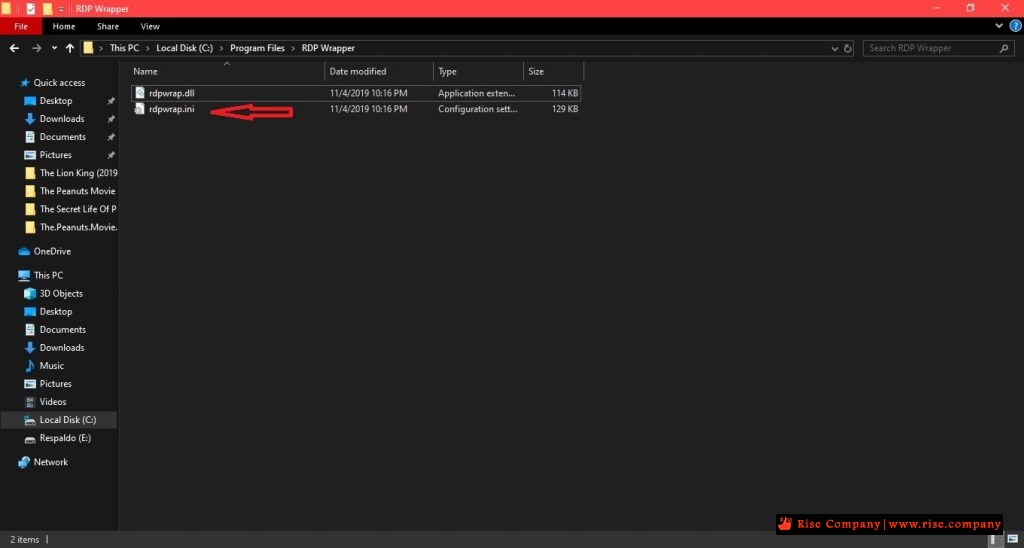Click the properties icon in title bar
This screenshot has width=1024, height=548.
tap(30, 8)
